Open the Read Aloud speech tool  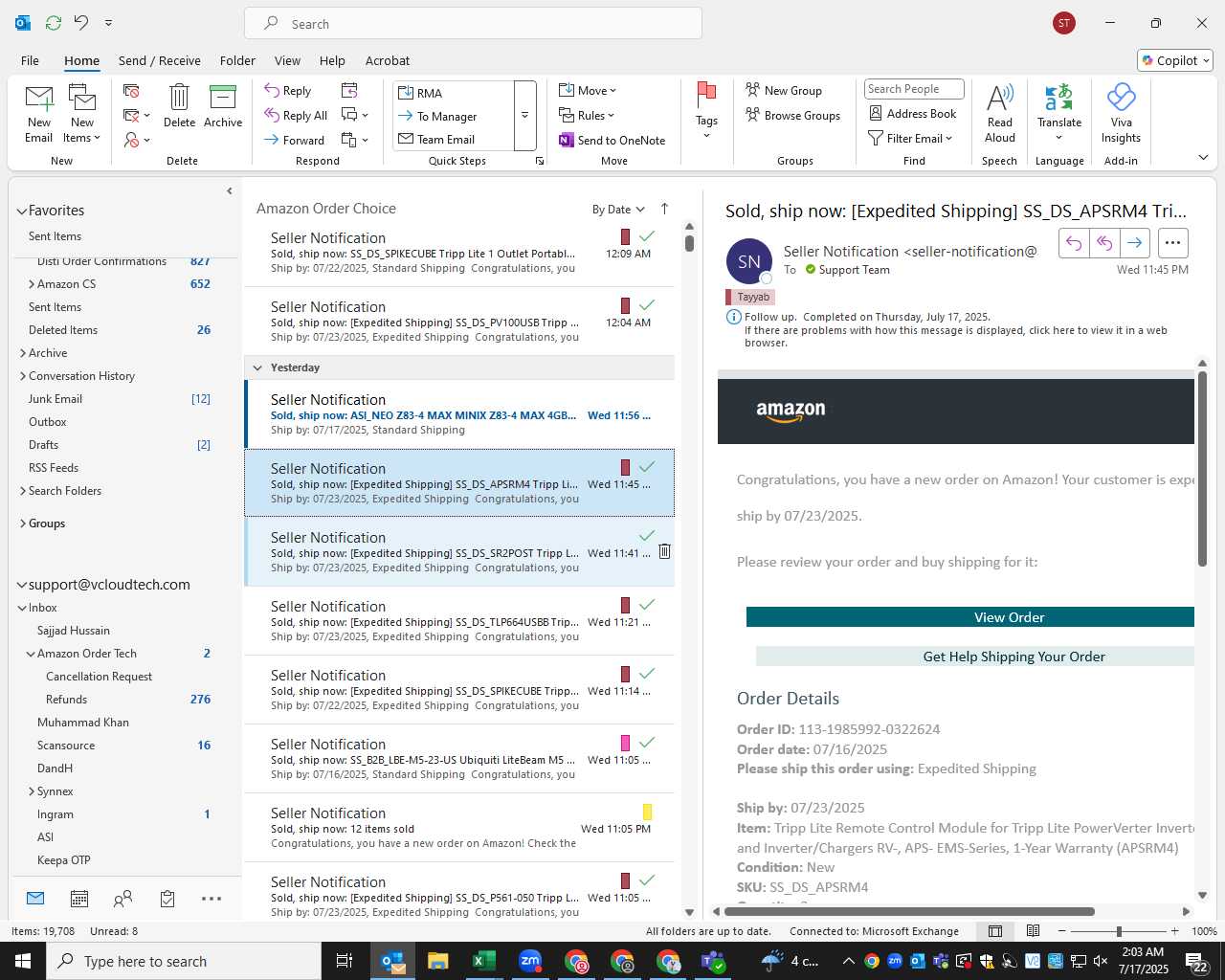point(999,113)
